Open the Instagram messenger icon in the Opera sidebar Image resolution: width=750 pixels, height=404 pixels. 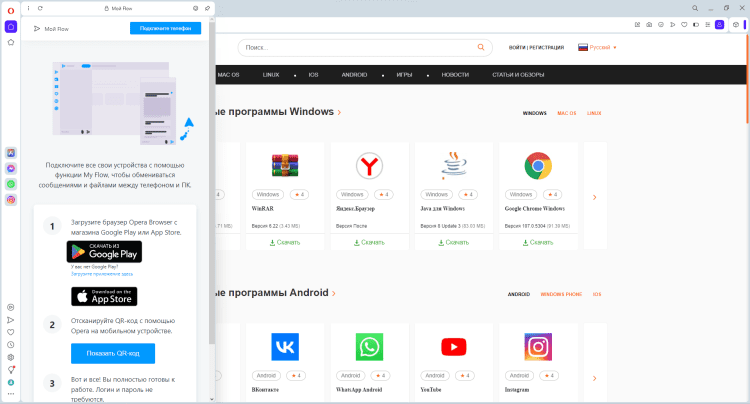(11, 200)
